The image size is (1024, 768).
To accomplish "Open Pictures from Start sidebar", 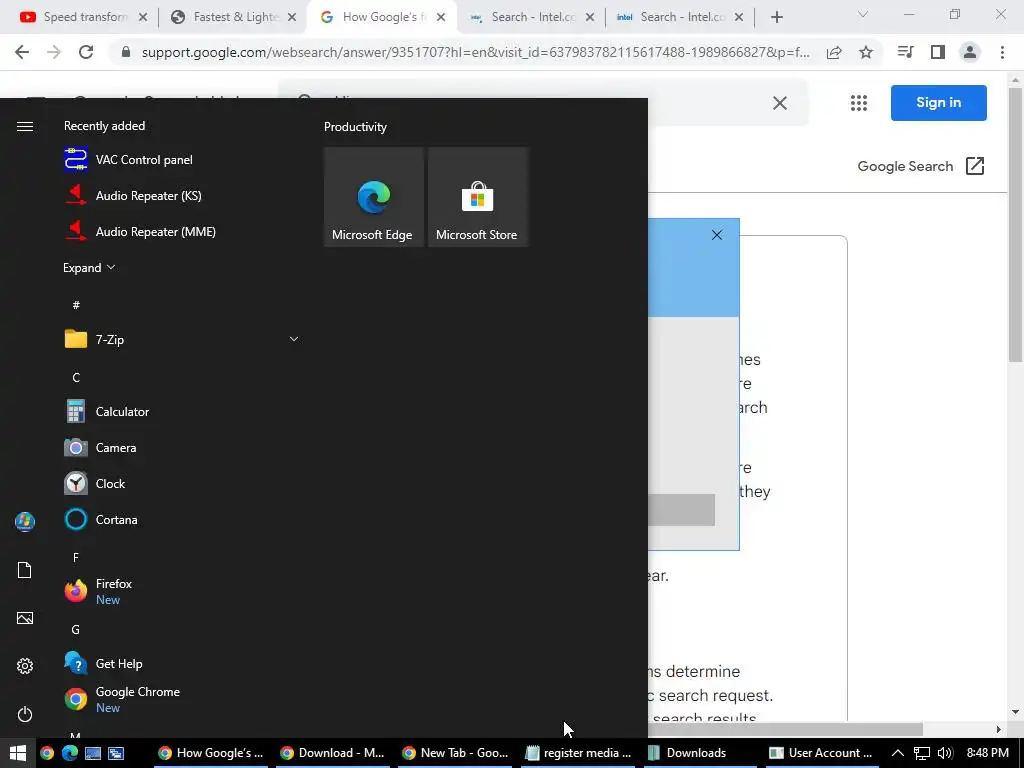I will point(25,618).
